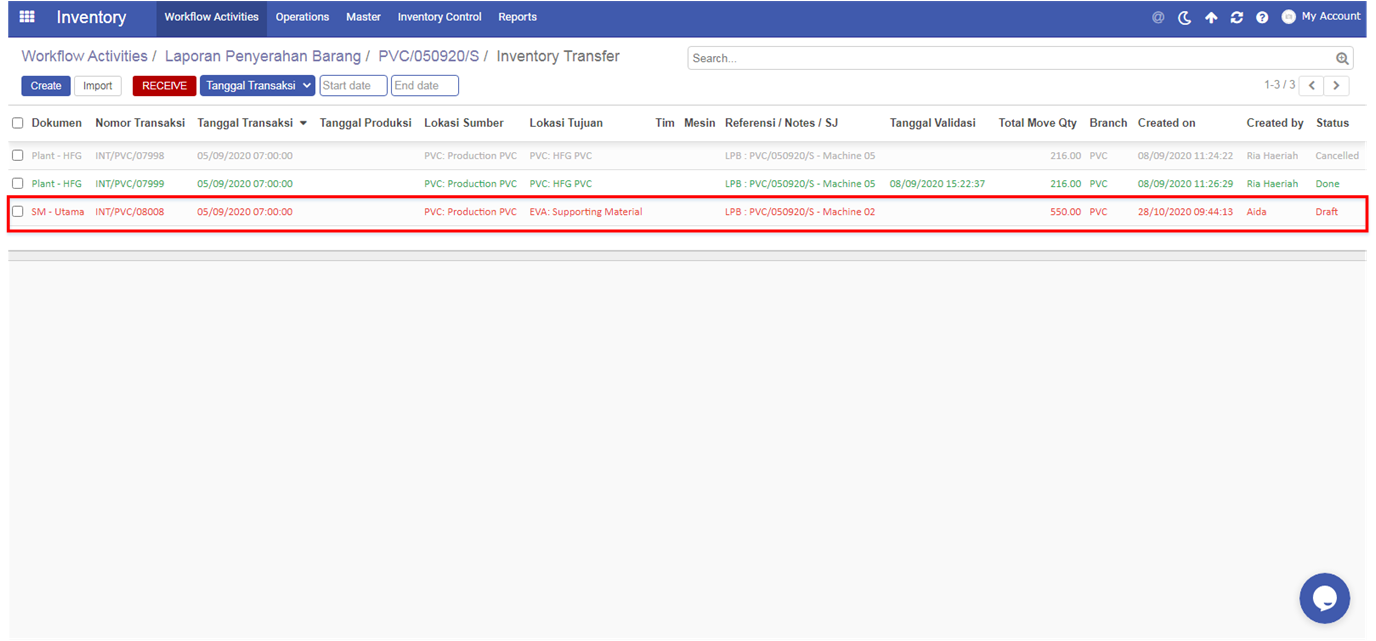This screenshot has width=1376, height=641.
Task: Check the box for the SM - Utama row
Action: point(18,211)
